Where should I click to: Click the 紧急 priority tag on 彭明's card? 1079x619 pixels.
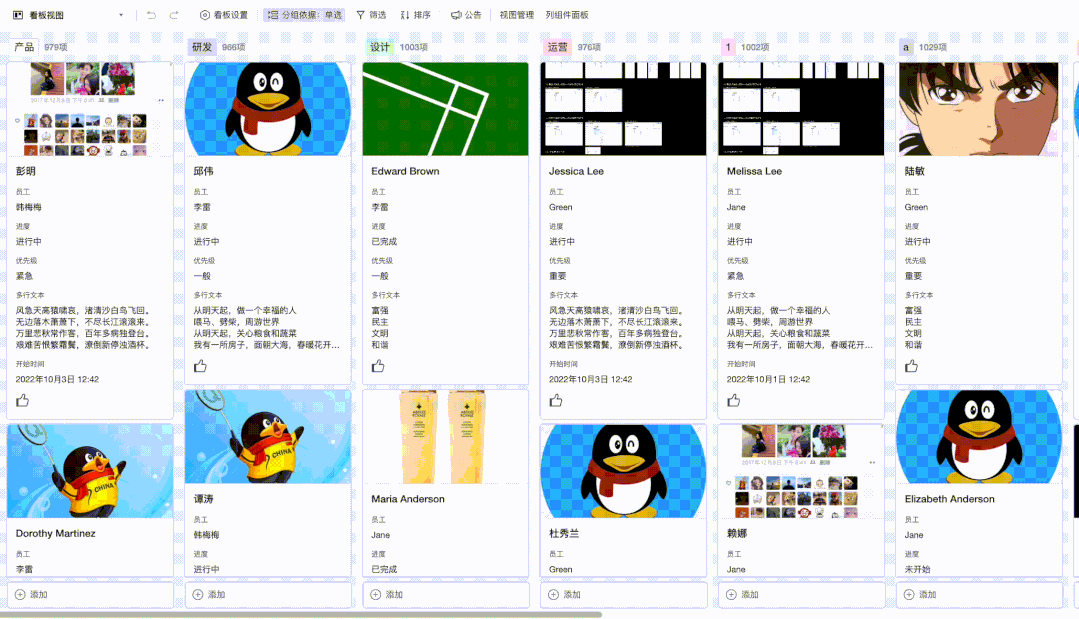22,276
